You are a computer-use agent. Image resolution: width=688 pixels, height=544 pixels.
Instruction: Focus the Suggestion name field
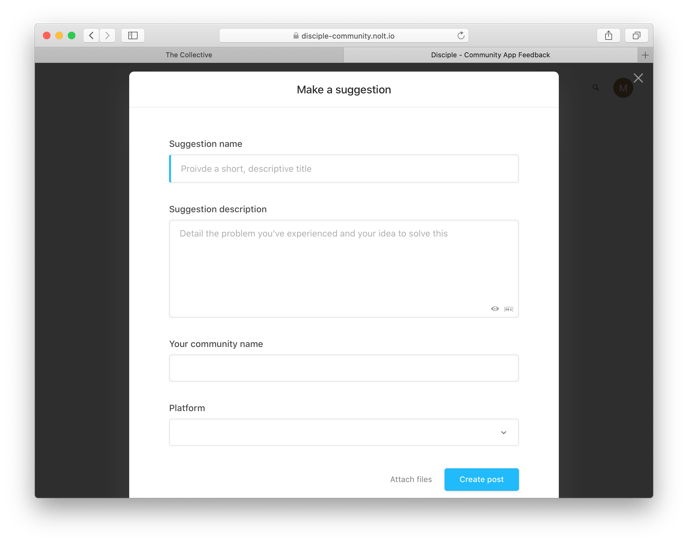point(344,168)
